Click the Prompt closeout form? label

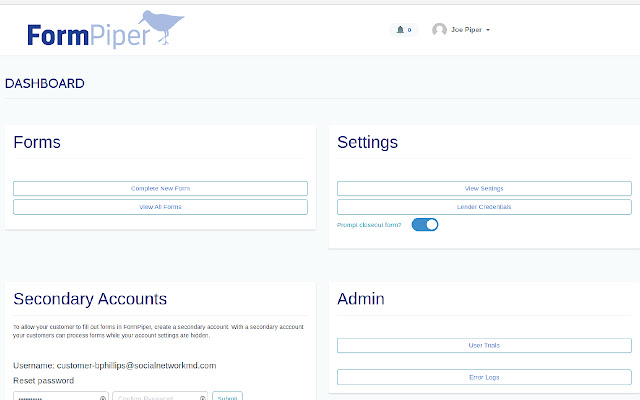369,225
